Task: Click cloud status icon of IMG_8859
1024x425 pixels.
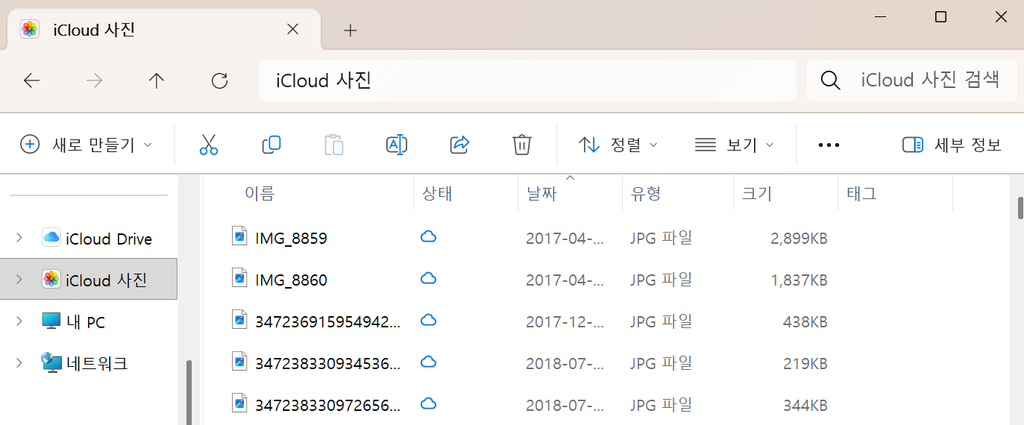Action: click(428, 237)
